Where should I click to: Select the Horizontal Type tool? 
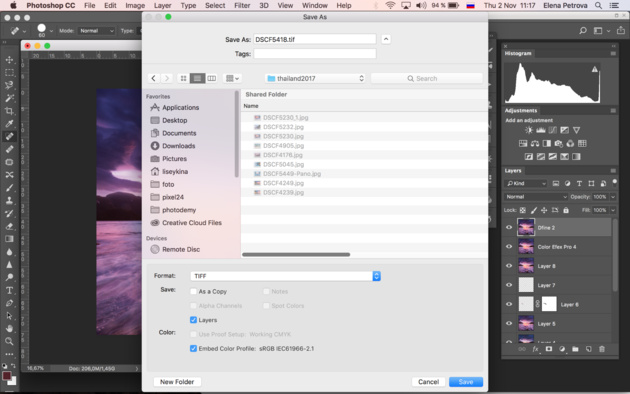[x=9, y=290]
